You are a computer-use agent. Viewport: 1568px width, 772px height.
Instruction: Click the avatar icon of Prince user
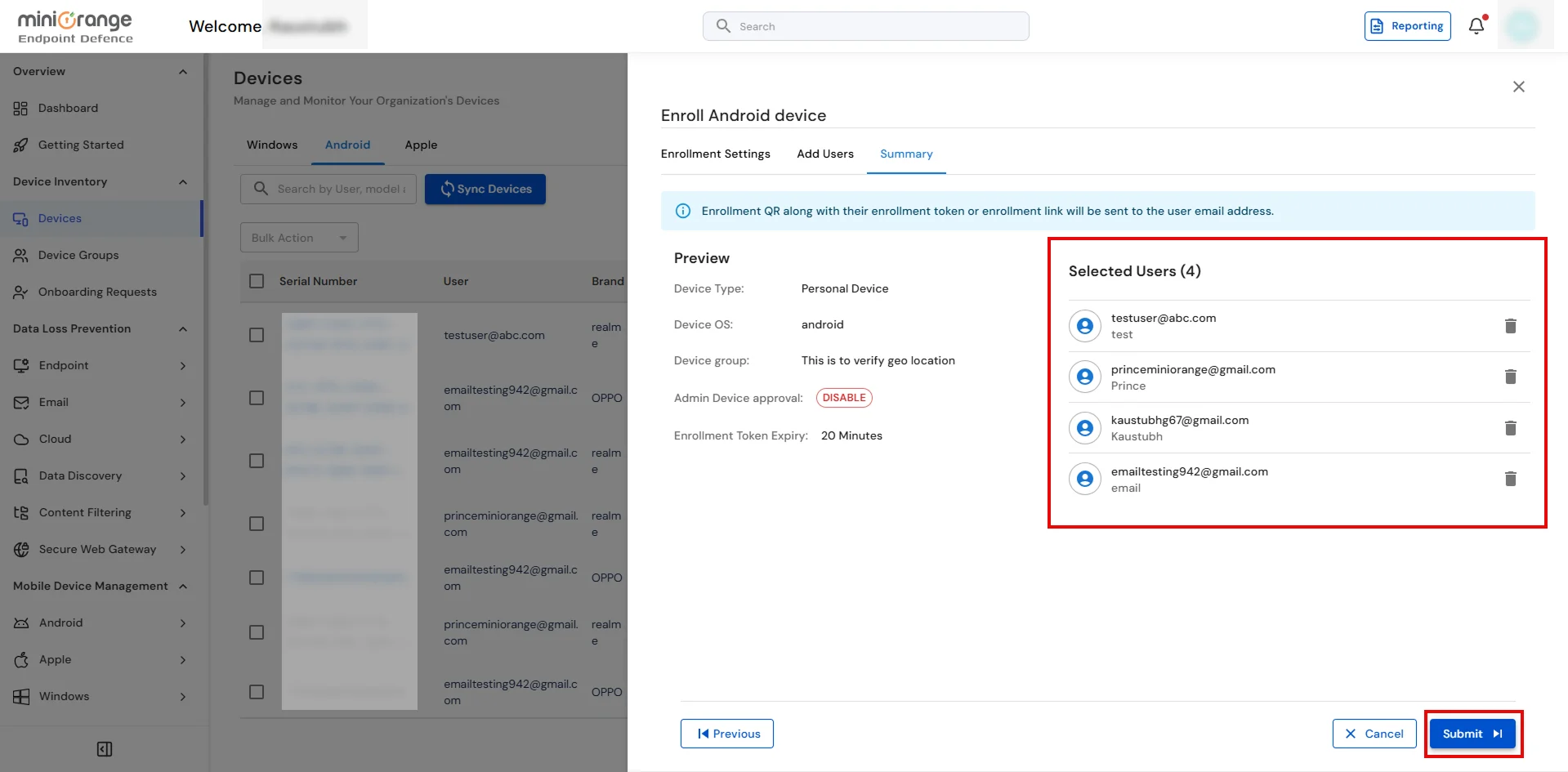pos(1085,377)
